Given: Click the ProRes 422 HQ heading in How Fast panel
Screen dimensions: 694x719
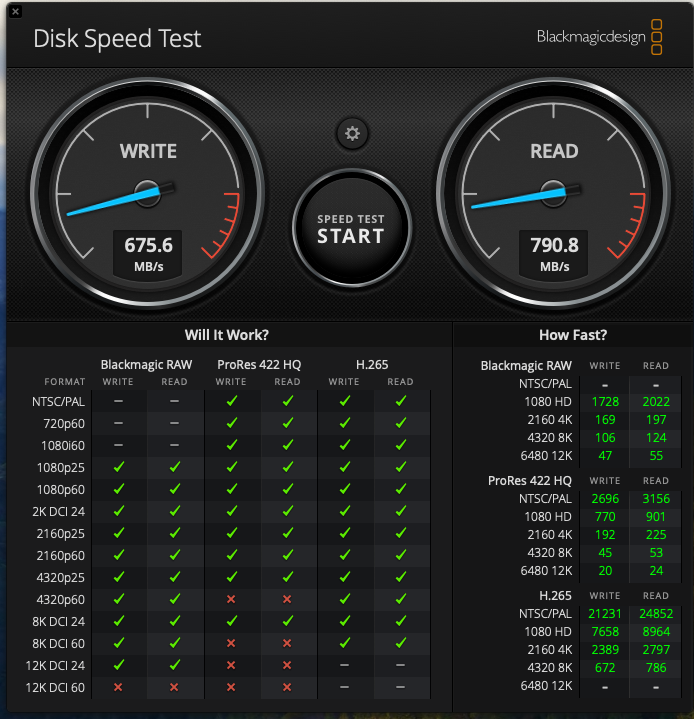Looking at the screenshot, I should pos(530,481).
